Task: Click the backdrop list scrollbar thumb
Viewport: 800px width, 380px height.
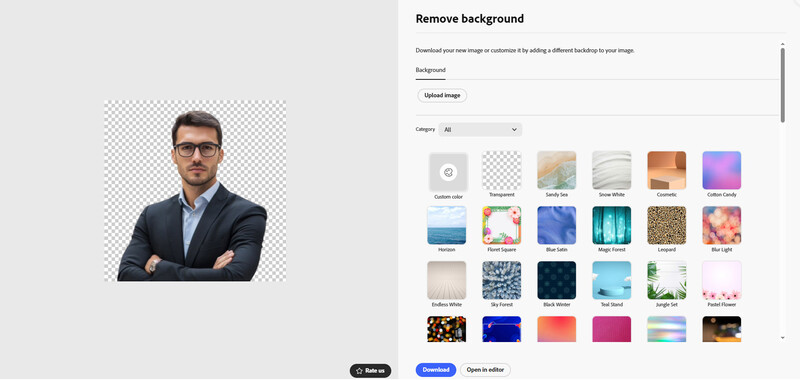Action: (783, 85)
